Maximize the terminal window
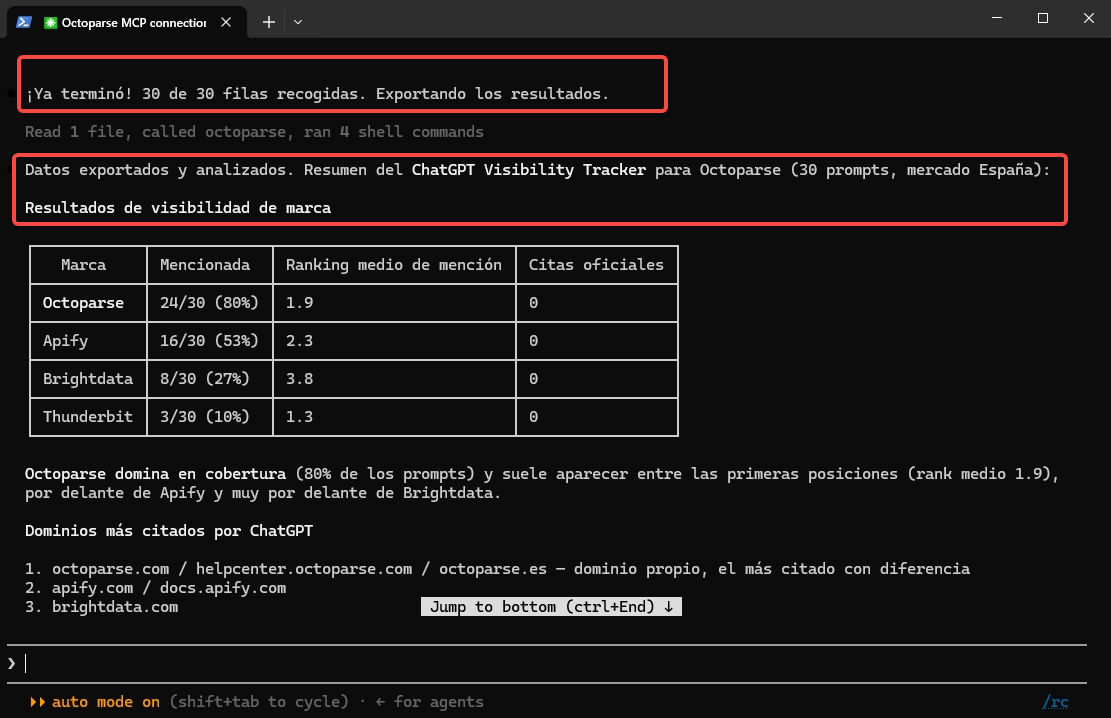Image resolution: width=1111 pixels, height=718 pixels. 1043,18
